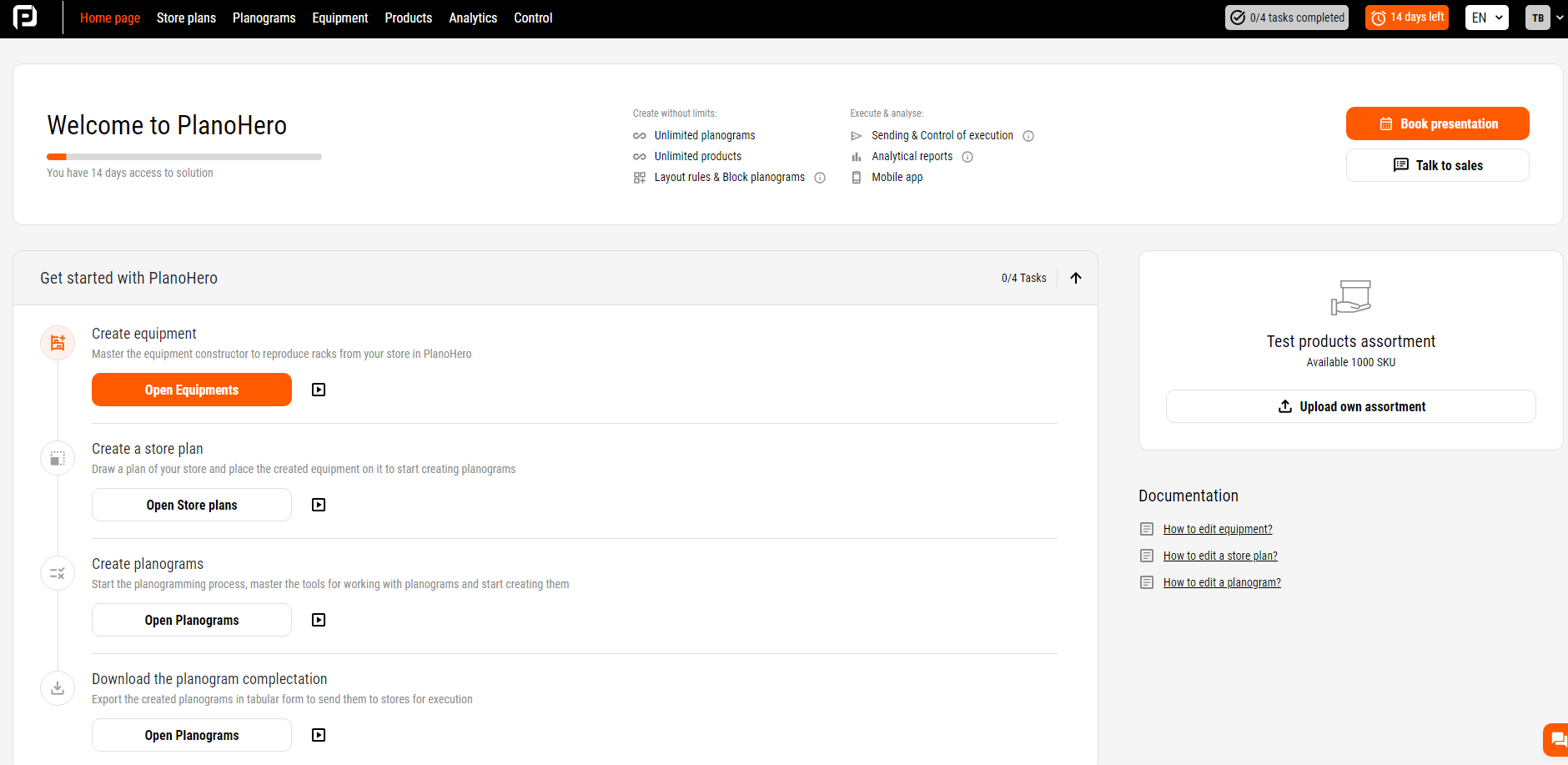1568x765 pixels.
Task: Open the Analytics menu item
Action: point(473,18)
